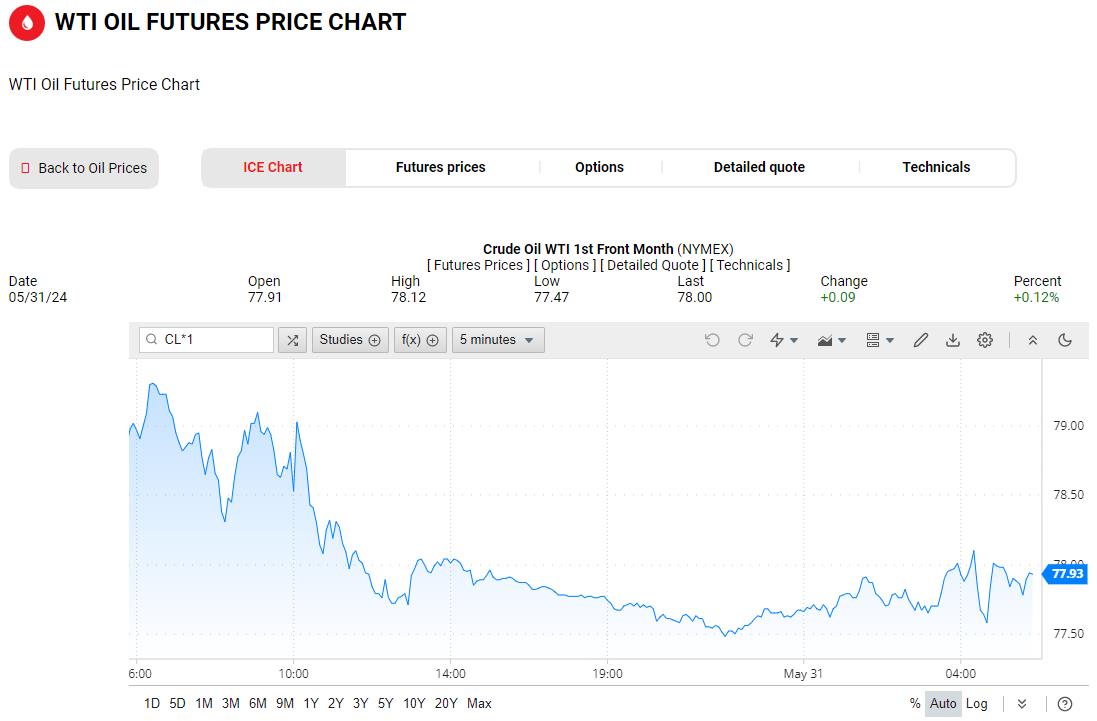Select 1D time range
This screenshot has height=721, width=1097.
152,704
